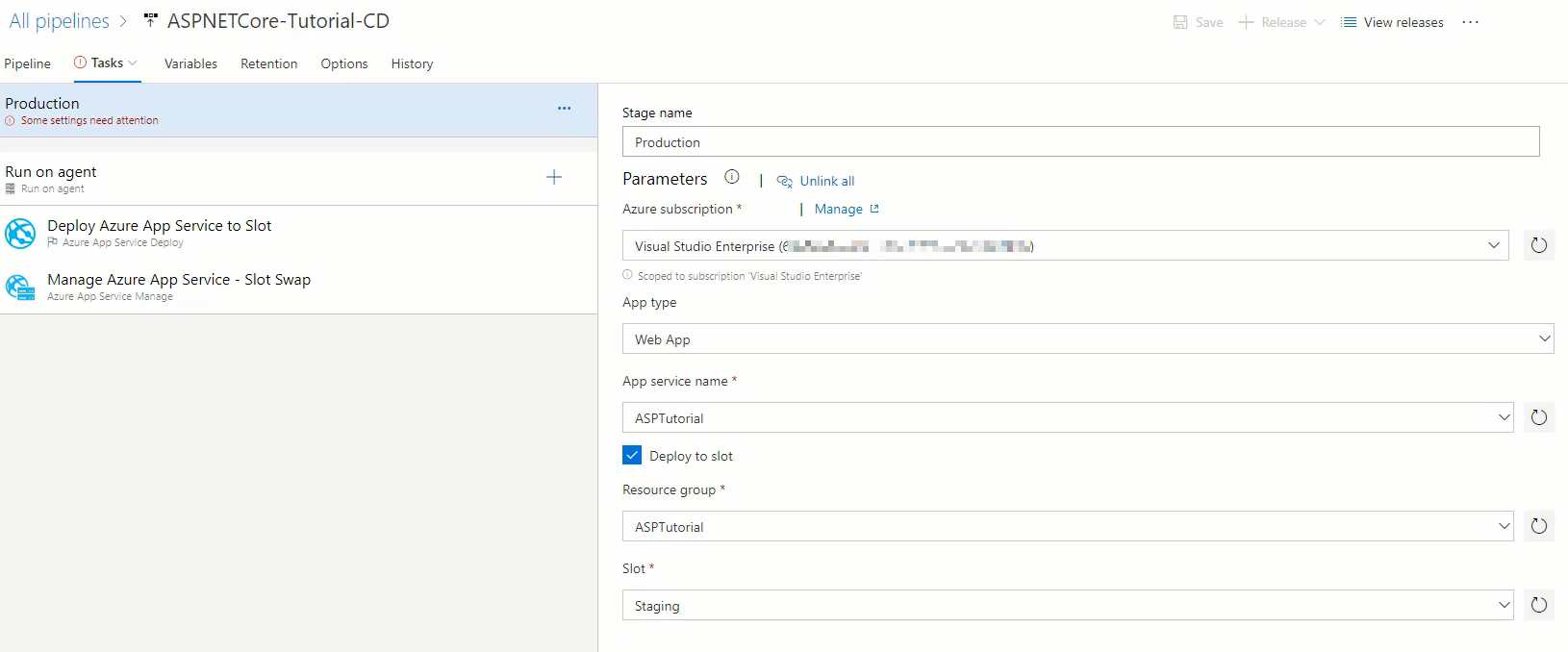Uncheck the Deploy to slot checkbox
This screenshot has width=1568, height=652.
coord(632,456)
